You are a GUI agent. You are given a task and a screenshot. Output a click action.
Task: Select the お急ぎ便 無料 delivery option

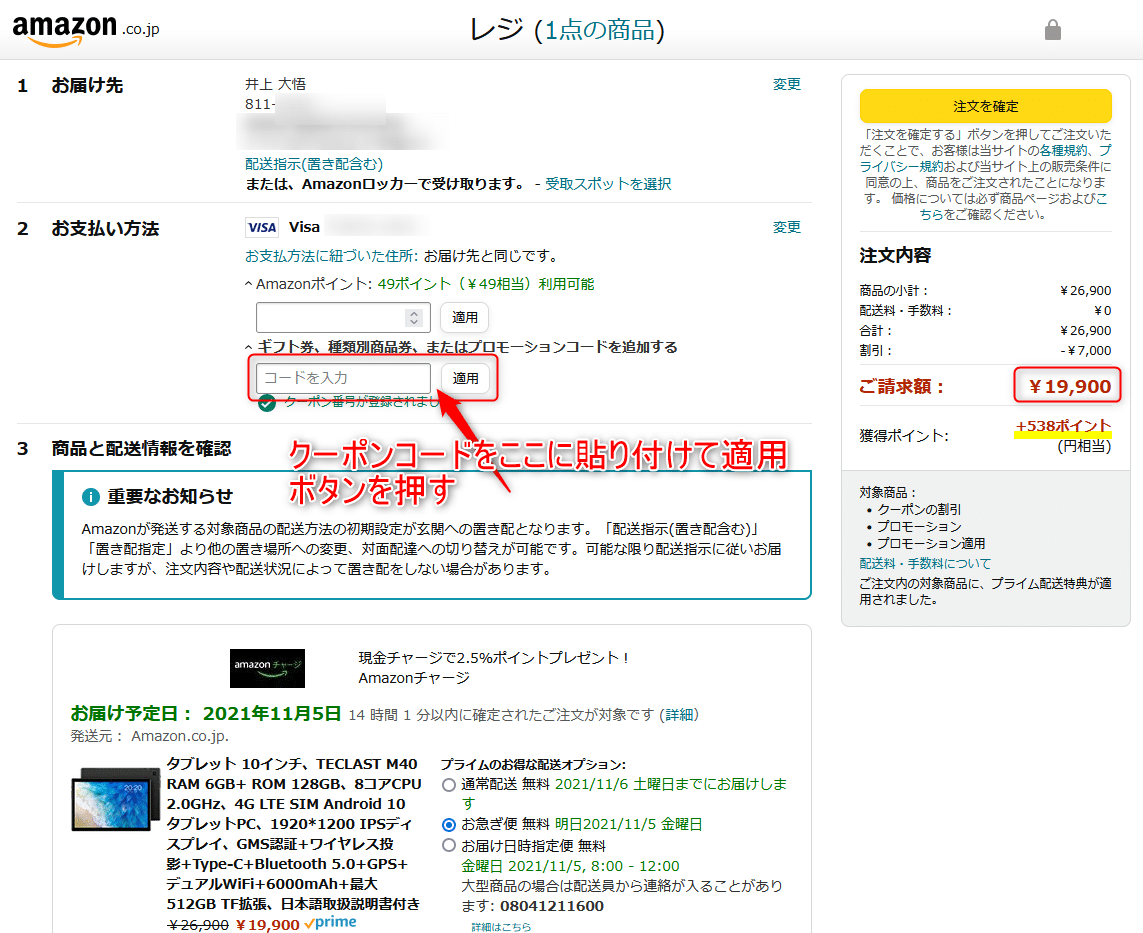pos(449,825)
